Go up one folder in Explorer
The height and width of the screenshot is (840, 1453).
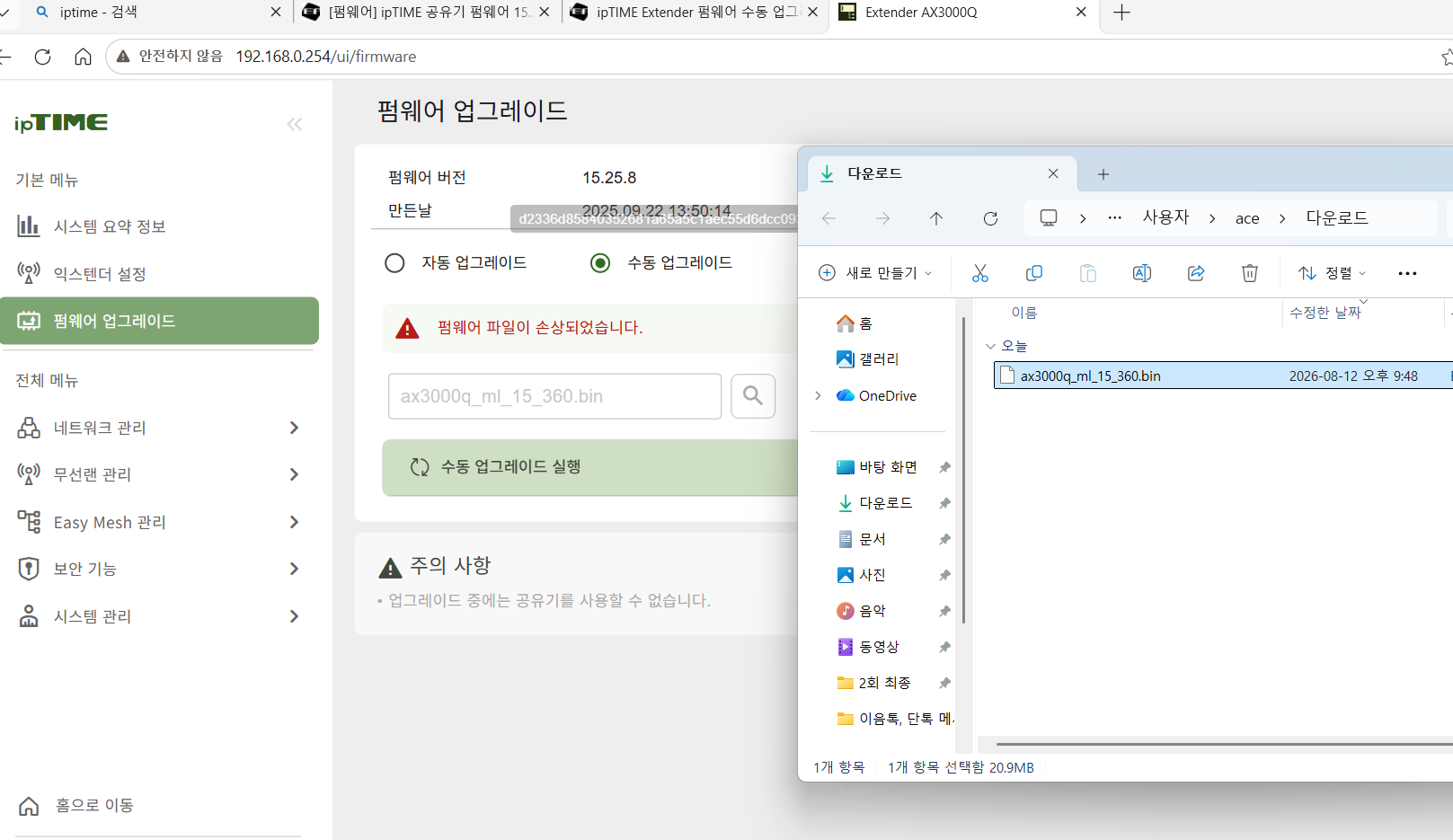coord(936,218)
